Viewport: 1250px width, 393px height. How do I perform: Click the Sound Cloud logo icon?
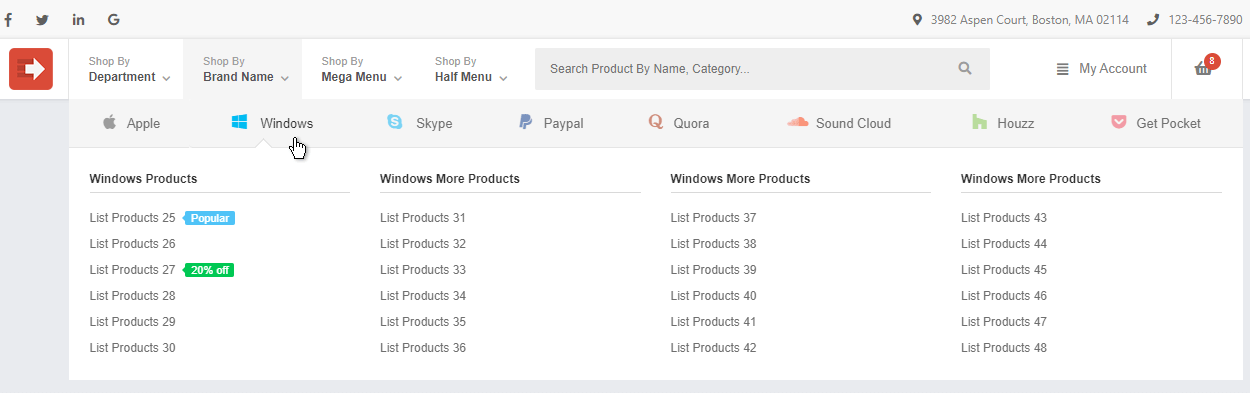coord(797,123)
